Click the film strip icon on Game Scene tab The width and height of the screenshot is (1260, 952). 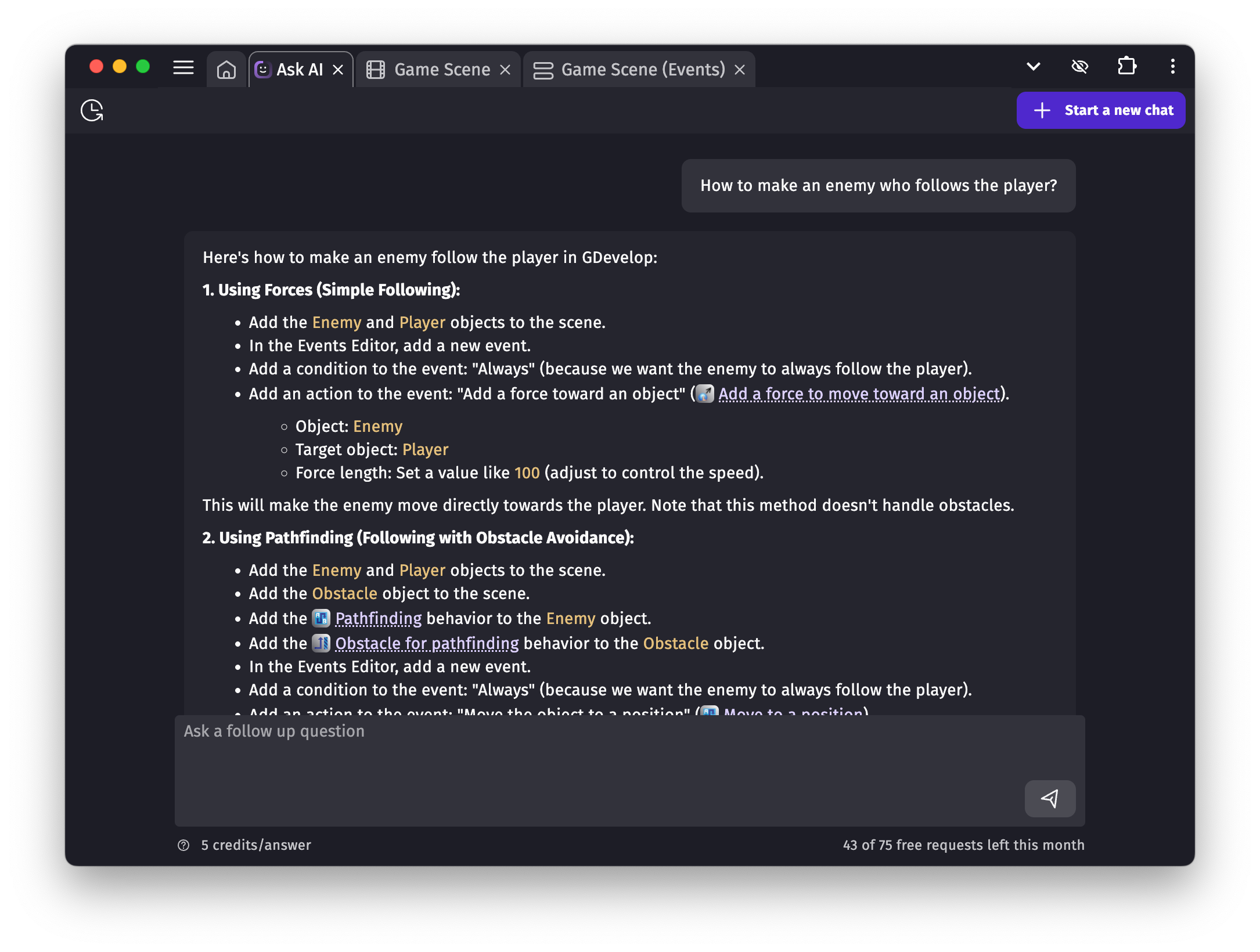[x=376, y=68]
